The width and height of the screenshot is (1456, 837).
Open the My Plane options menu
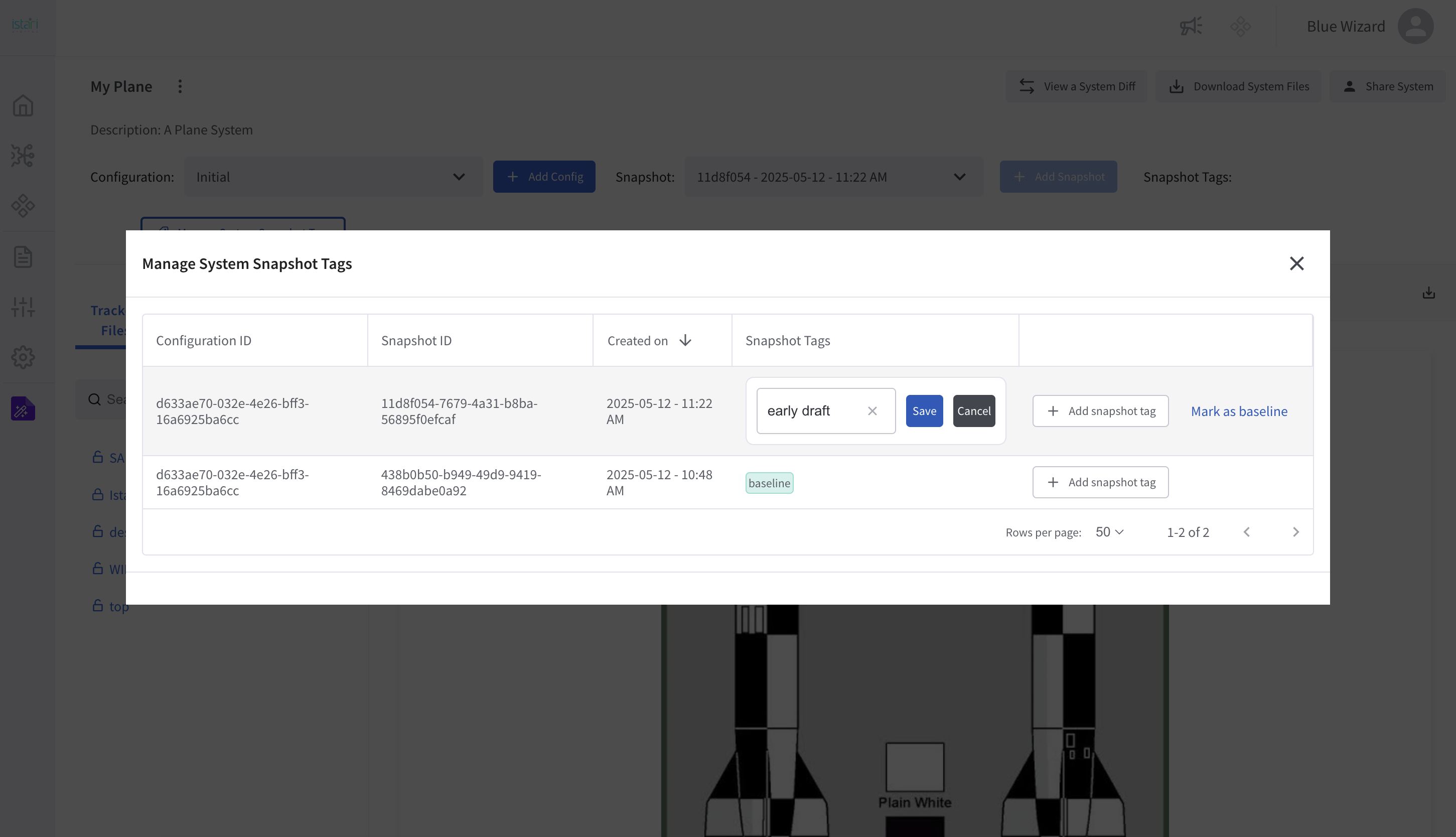(x=180, y=86)
